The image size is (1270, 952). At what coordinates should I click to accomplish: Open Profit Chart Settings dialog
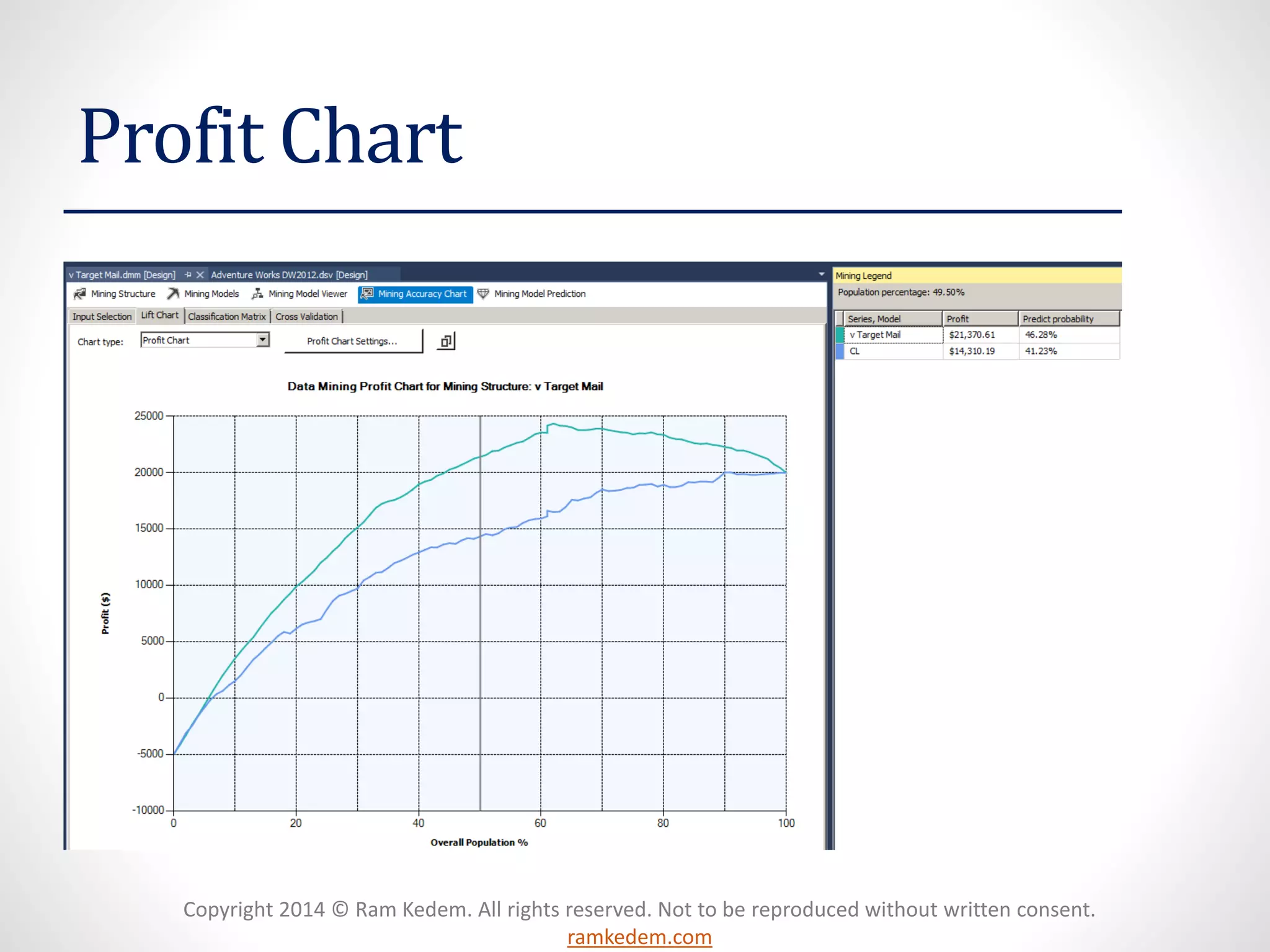pos(352,342)
